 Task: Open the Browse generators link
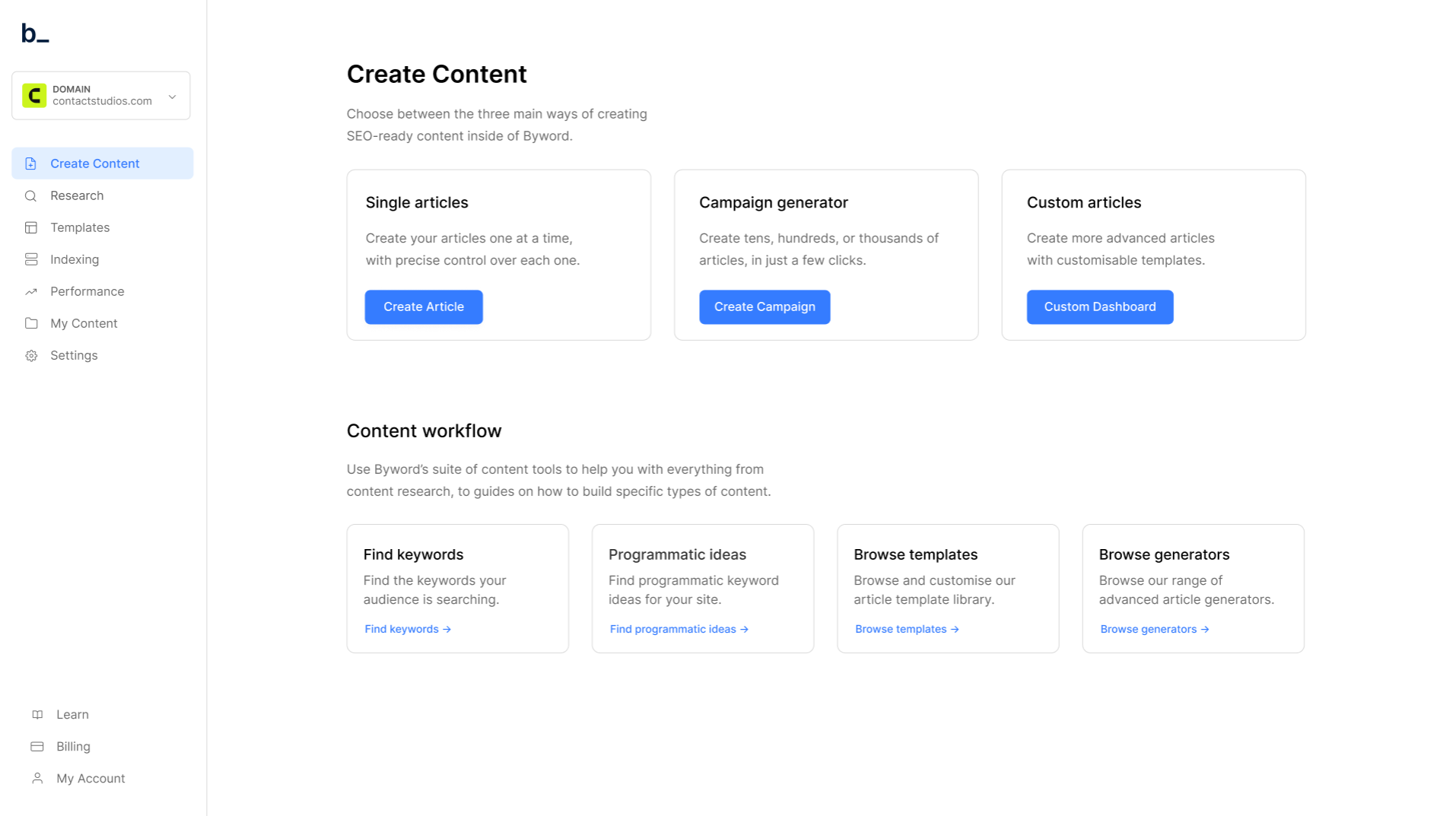point(1154,630)
